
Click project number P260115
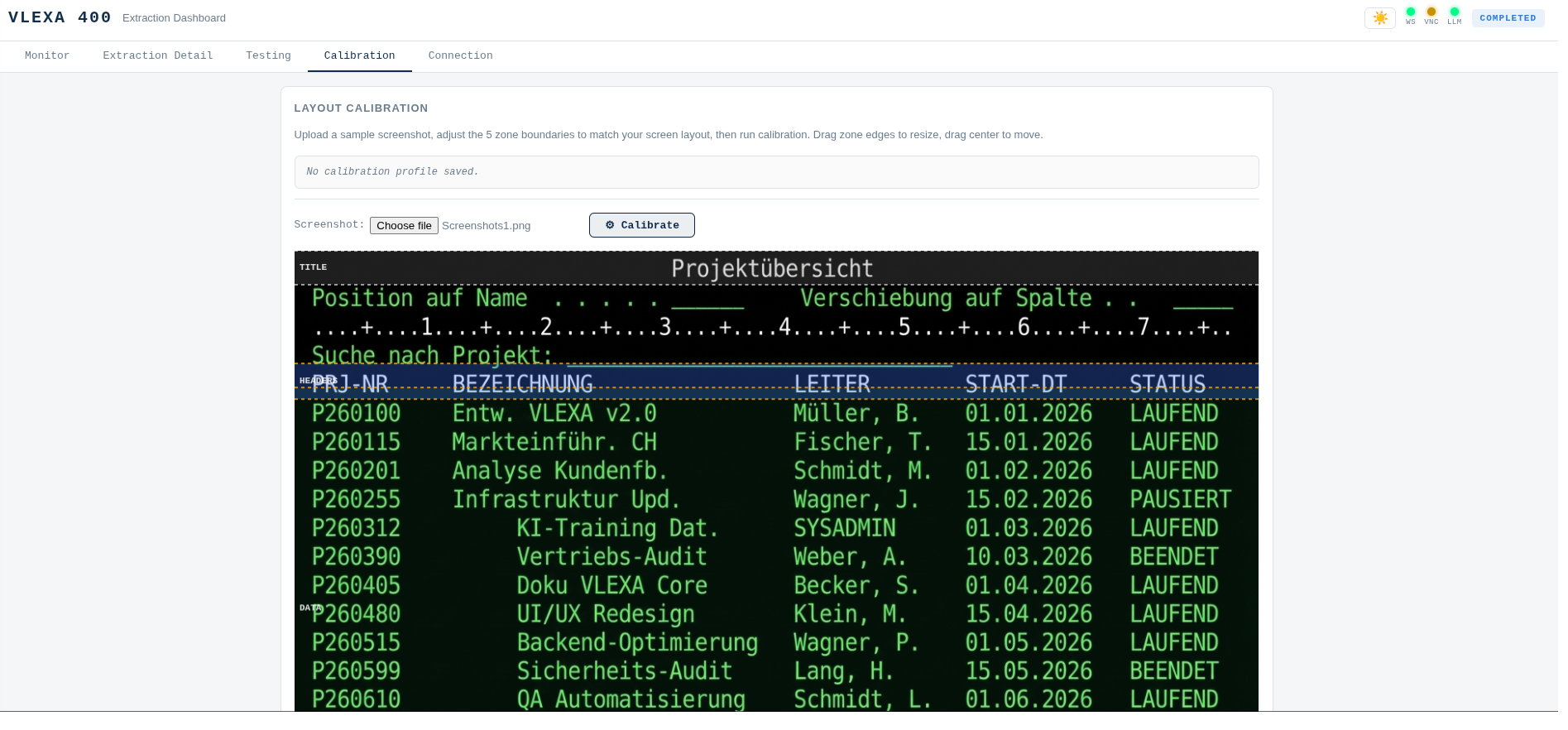pos(356,442)
